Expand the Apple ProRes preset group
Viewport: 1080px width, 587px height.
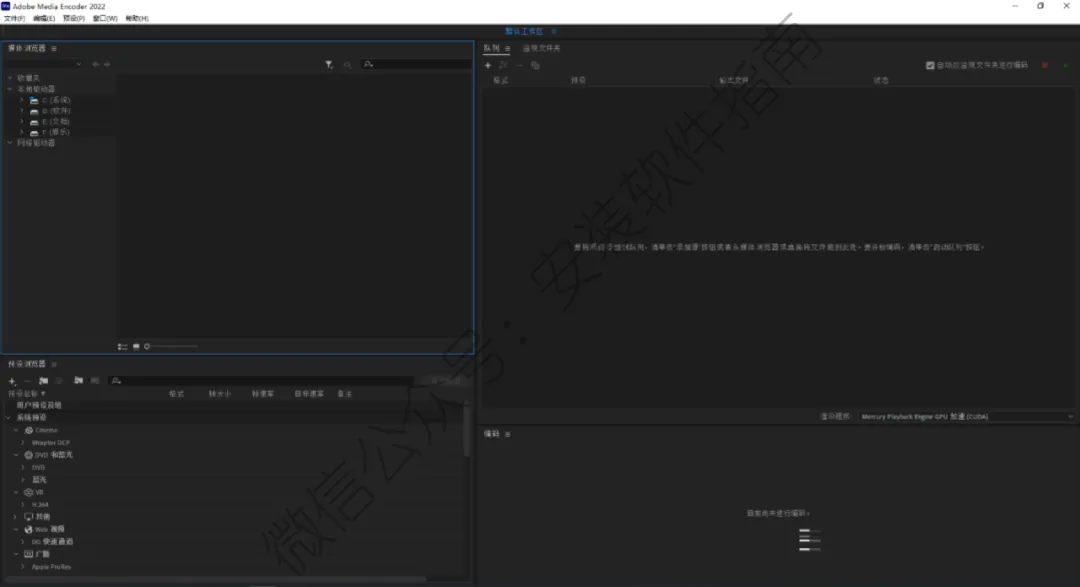click(23, 566)
